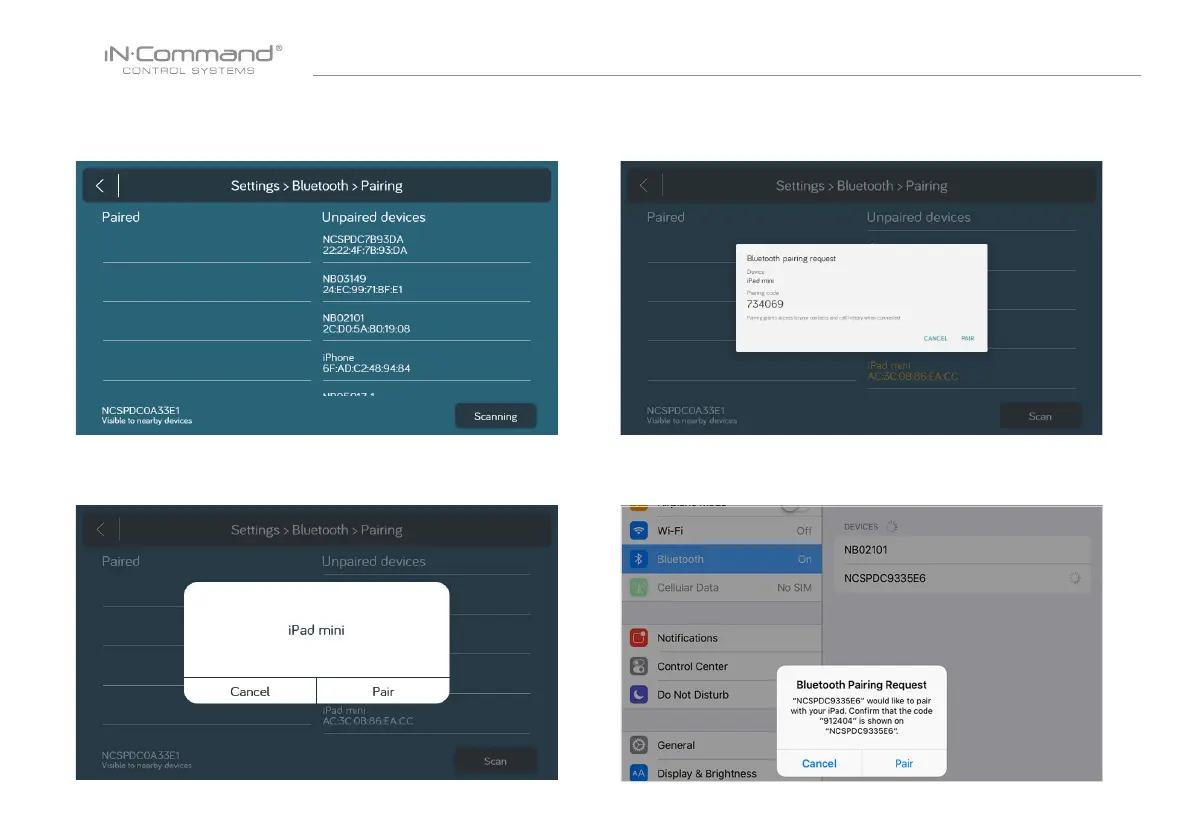The width and height of the screenshot is (1191, 839).
Task: Select unpaired device NB03149
Action: tap(426, 284)
